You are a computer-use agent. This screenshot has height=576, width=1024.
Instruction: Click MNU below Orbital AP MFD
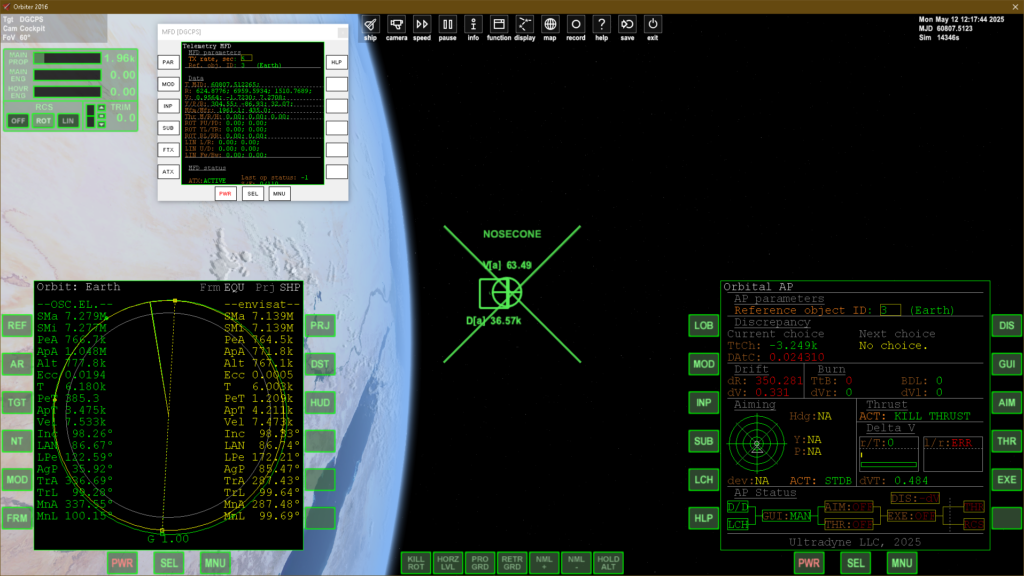coord(902,563)
